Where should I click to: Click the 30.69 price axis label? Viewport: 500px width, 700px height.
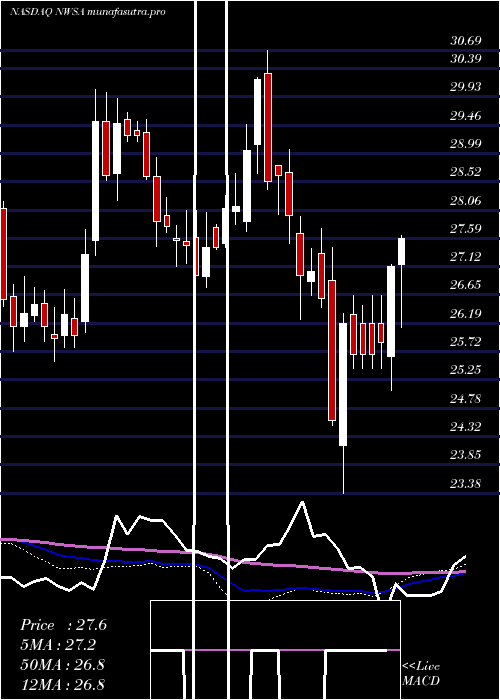click(x=466, y=41)
